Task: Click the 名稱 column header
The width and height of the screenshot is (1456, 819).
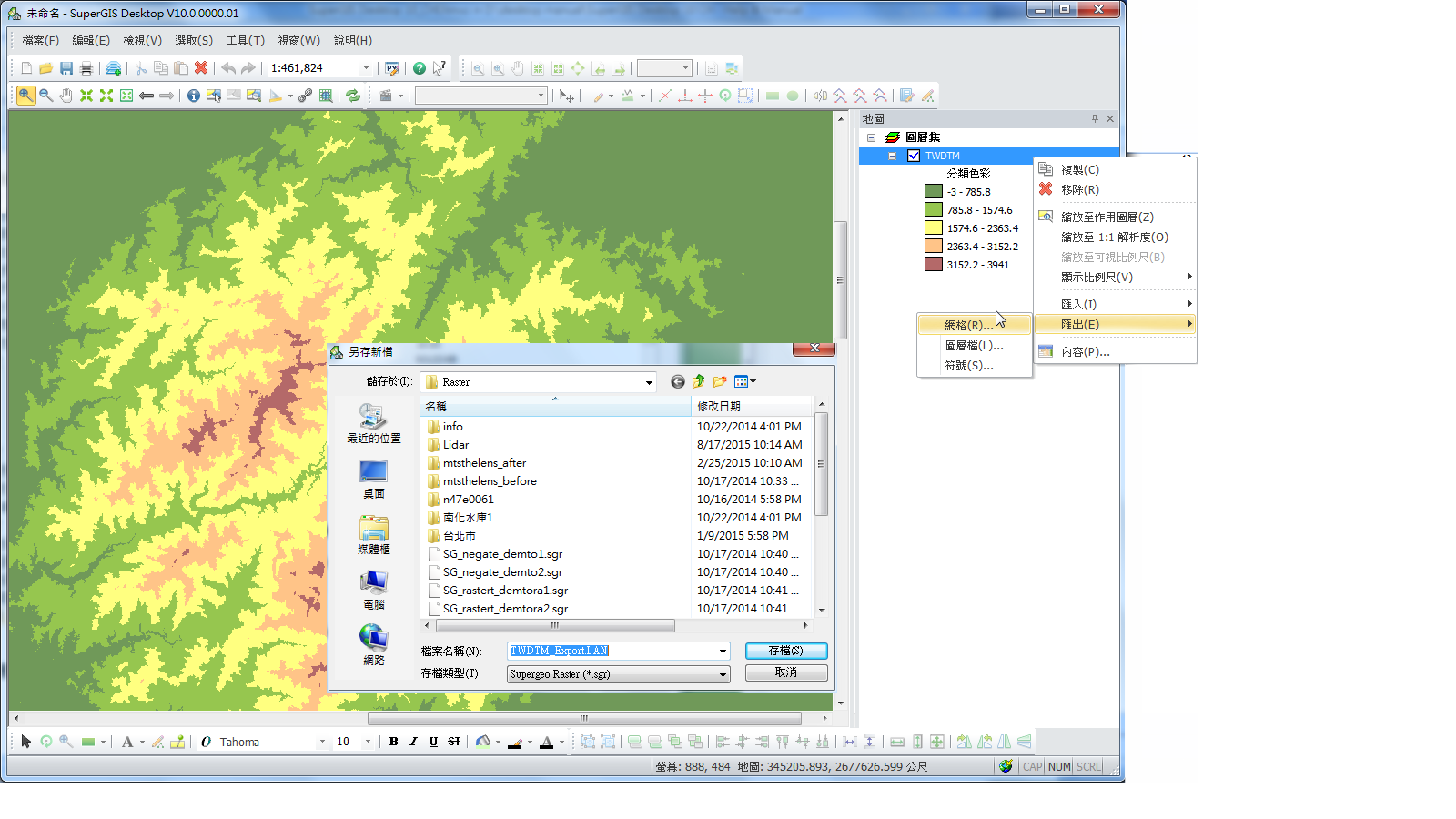Action: pyautogui.click(x=555, y=406)
